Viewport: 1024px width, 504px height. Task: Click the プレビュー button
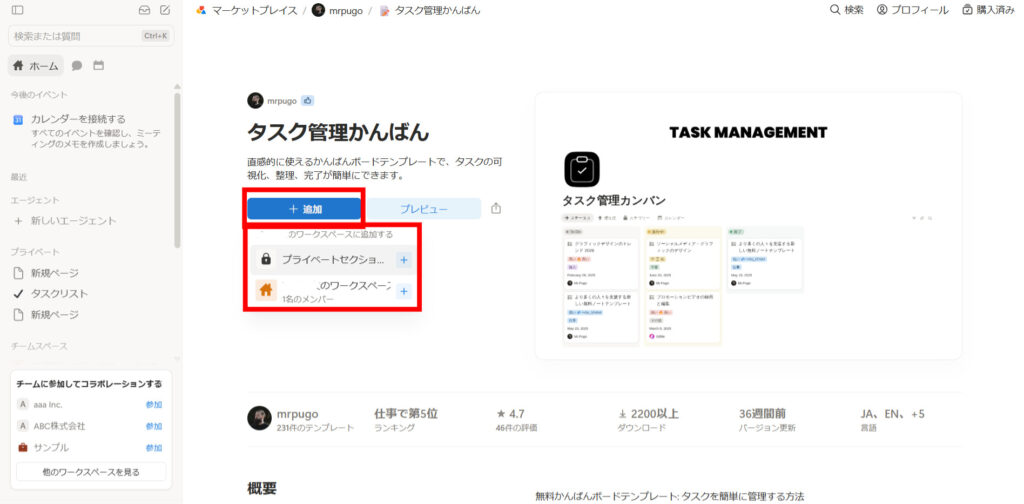point(424,209)
